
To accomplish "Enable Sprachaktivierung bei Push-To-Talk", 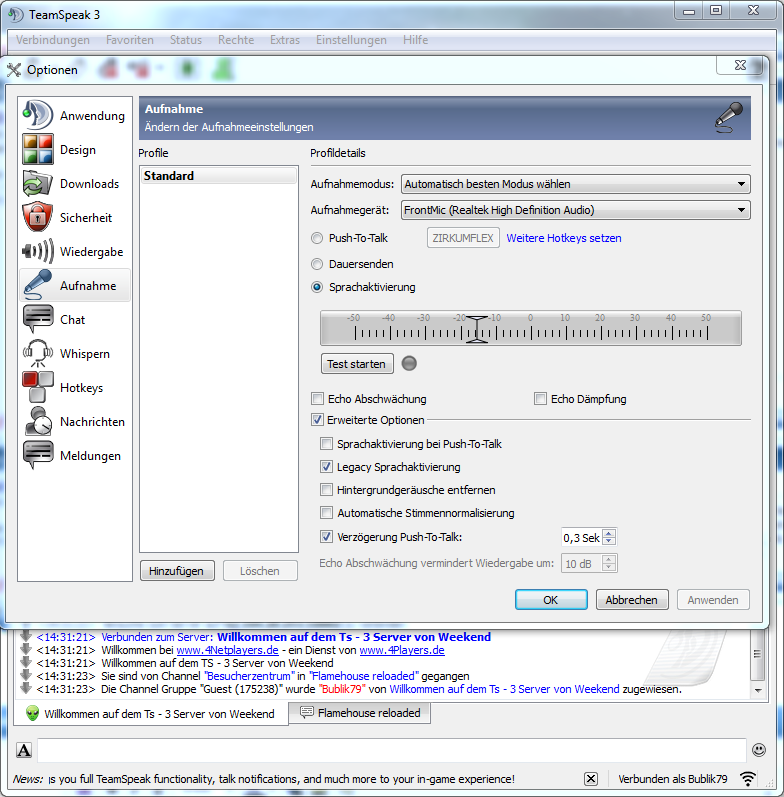I will point(326,444).
